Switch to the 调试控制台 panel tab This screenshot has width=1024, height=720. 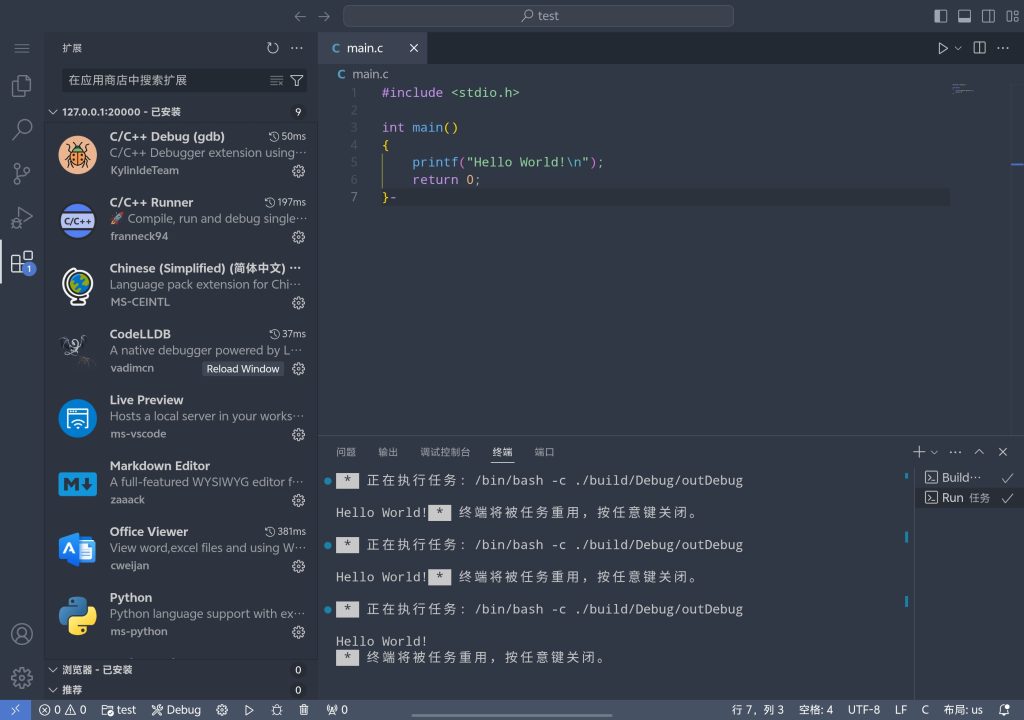click(x=445, y=453)
